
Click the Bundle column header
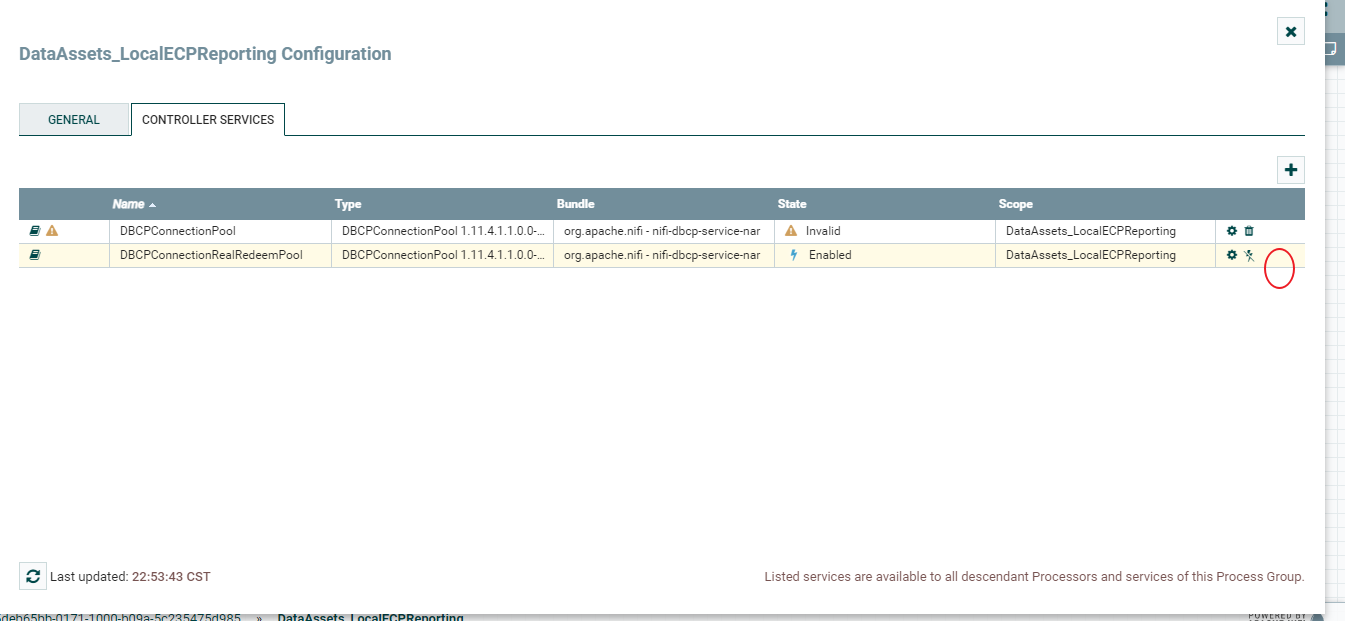576,203
